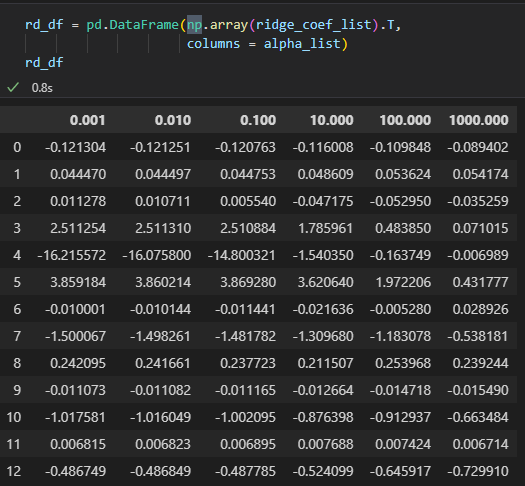Click the value -0.006989
Screen dimensions: 525x486
tap(478, 255)
